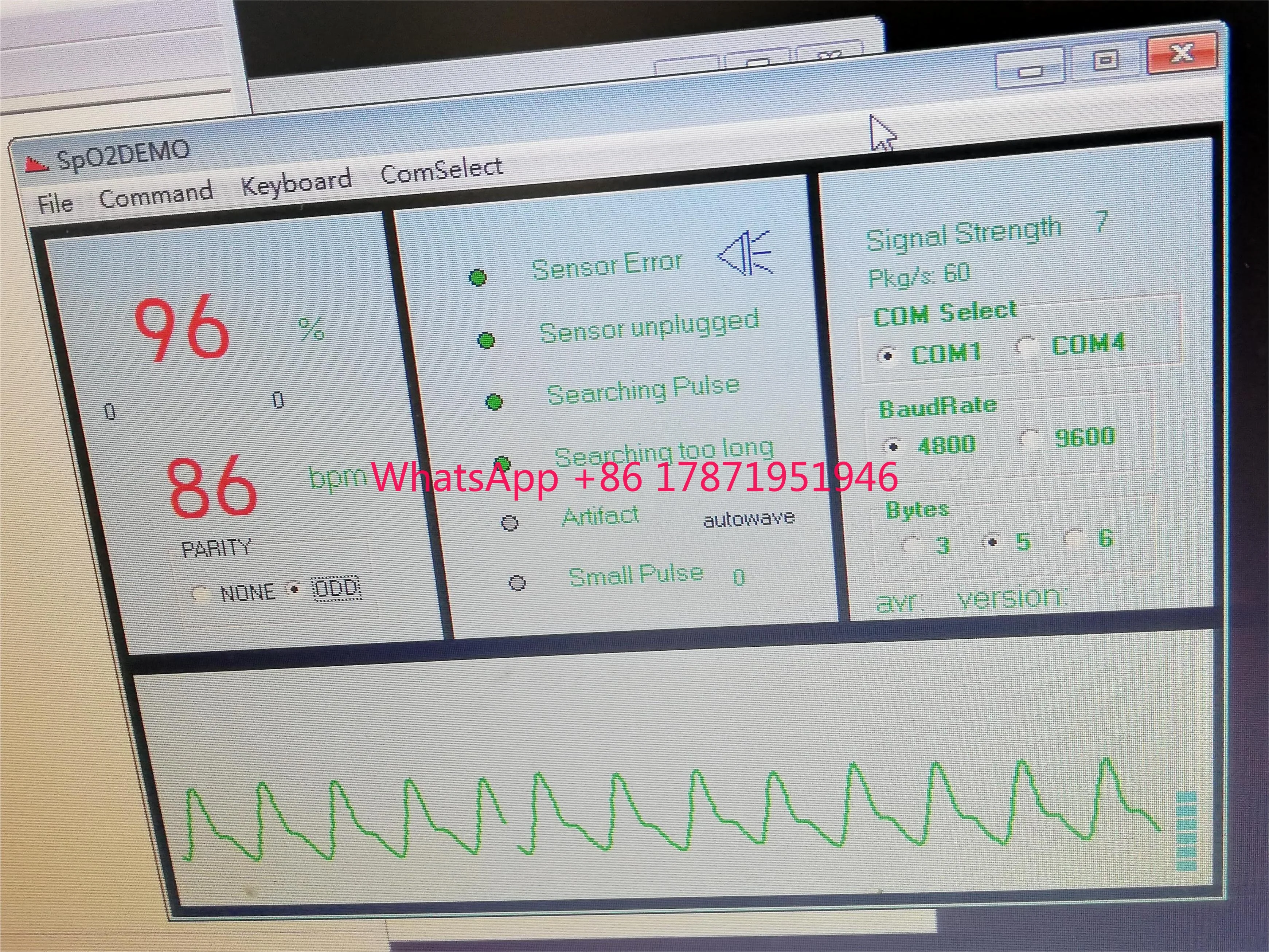This screenshot has width=1269, height=952.
Task: Click the Sensor Error green indicator
Action: click(478, 278)
